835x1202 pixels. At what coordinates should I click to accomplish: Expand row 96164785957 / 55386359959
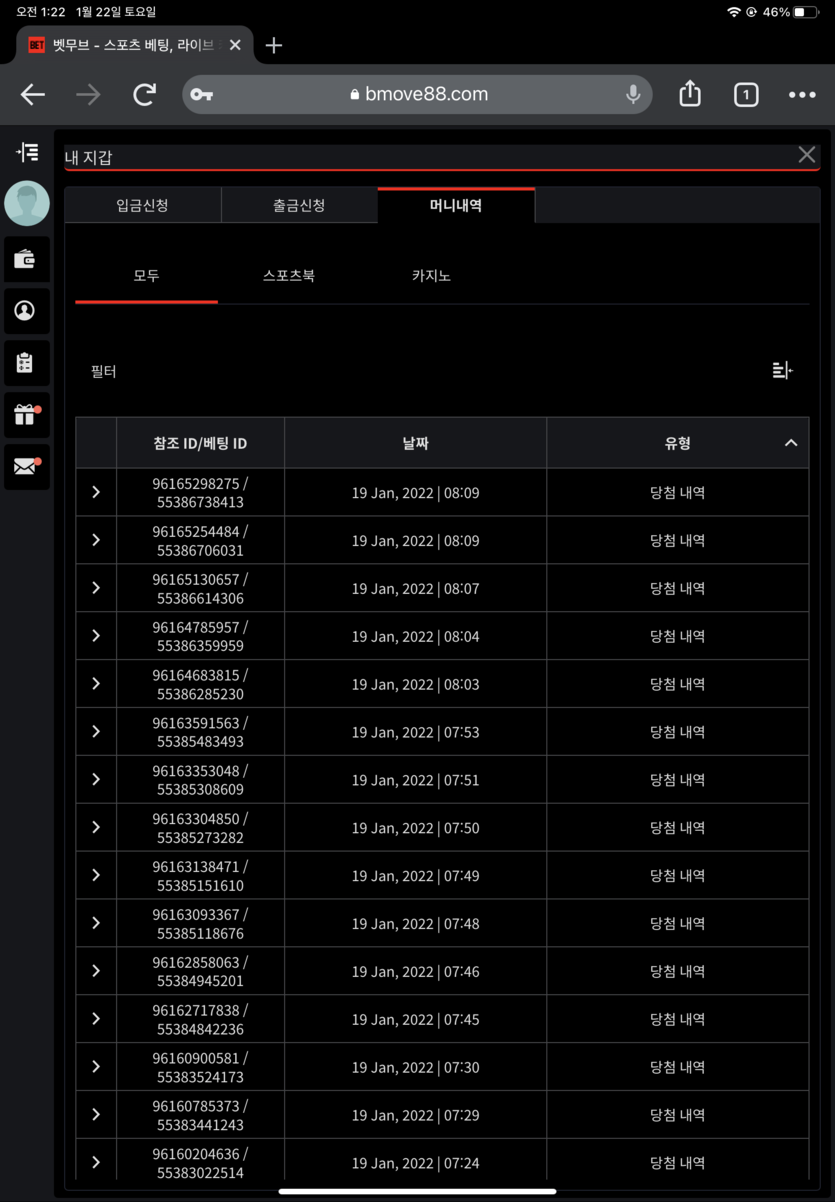tap(96, 636)
